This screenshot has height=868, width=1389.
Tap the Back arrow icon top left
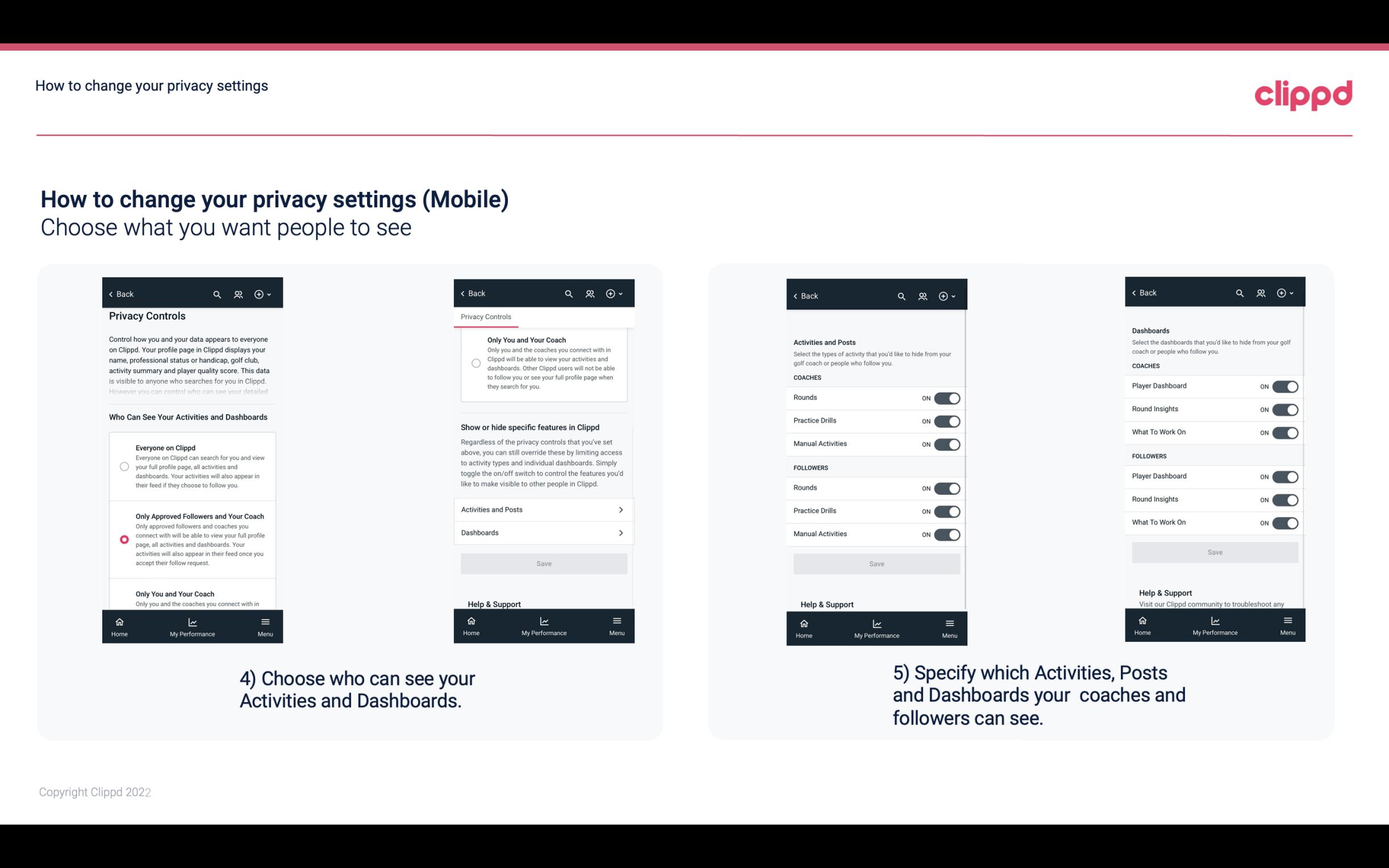[x=112, y=293]
